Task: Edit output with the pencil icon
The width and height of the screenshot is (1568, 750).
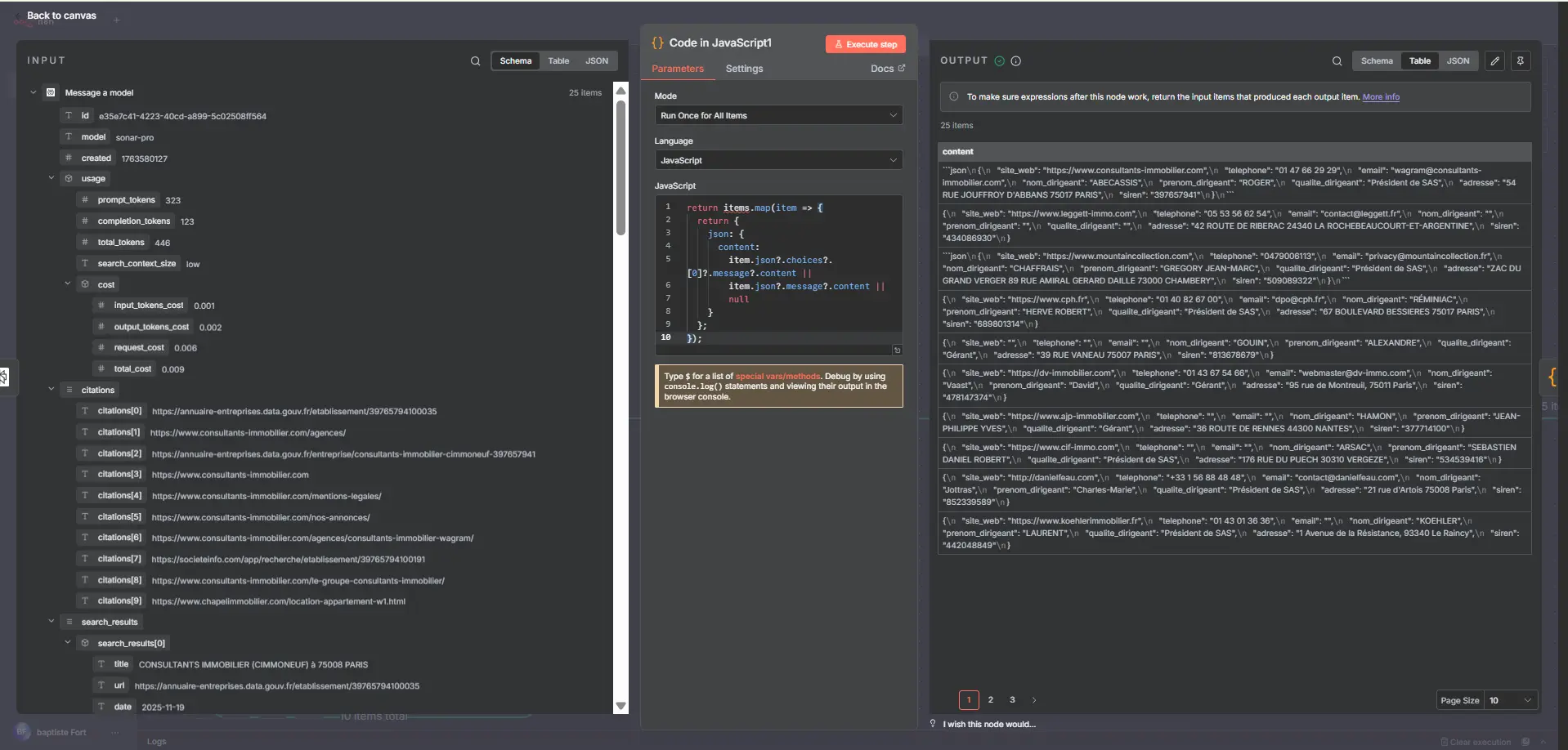Action: 1494,61
